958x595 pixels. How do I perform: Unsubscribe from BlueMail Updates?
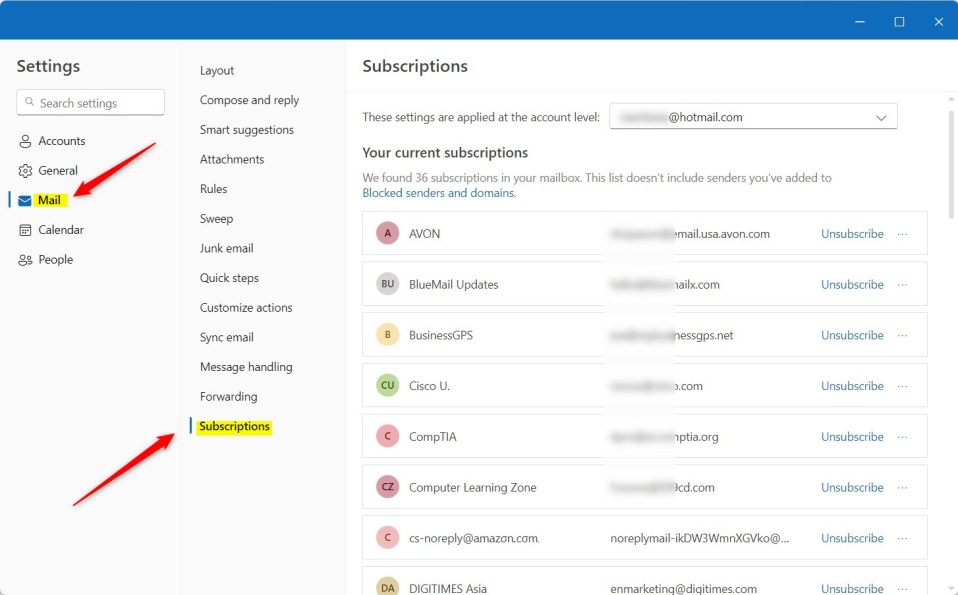(852, 285)
